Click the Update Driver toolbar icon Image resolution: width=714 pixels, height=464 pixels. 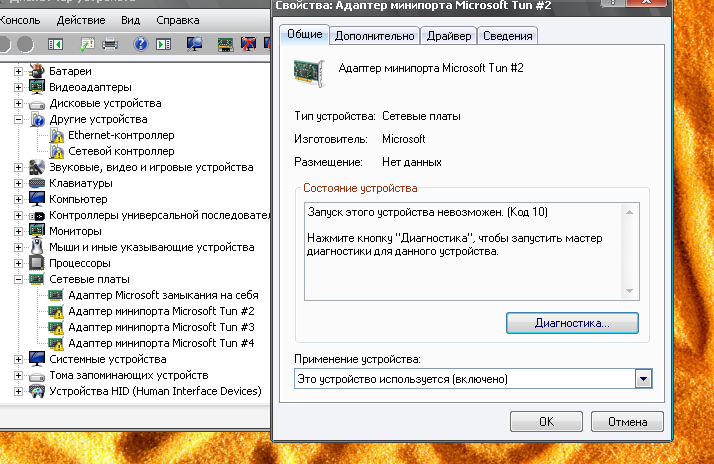tap(225, 44)
